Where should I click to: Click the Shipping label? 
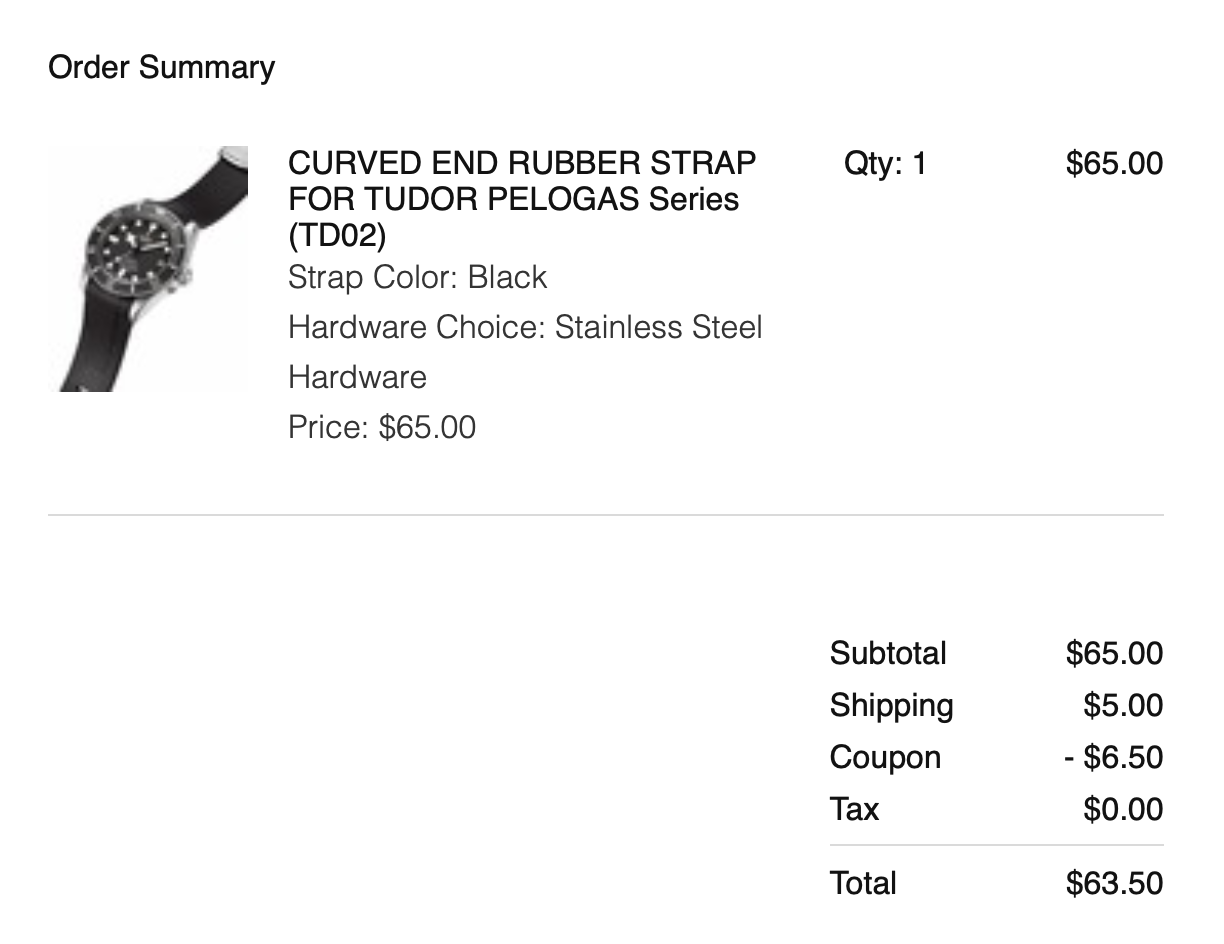(x=891, y=705)
